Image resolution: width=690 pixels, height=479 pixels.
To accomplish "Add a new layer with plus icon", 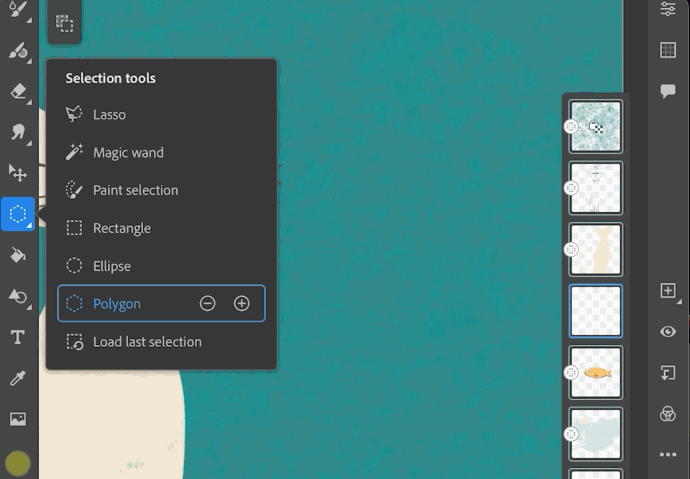I will point(668,291).
